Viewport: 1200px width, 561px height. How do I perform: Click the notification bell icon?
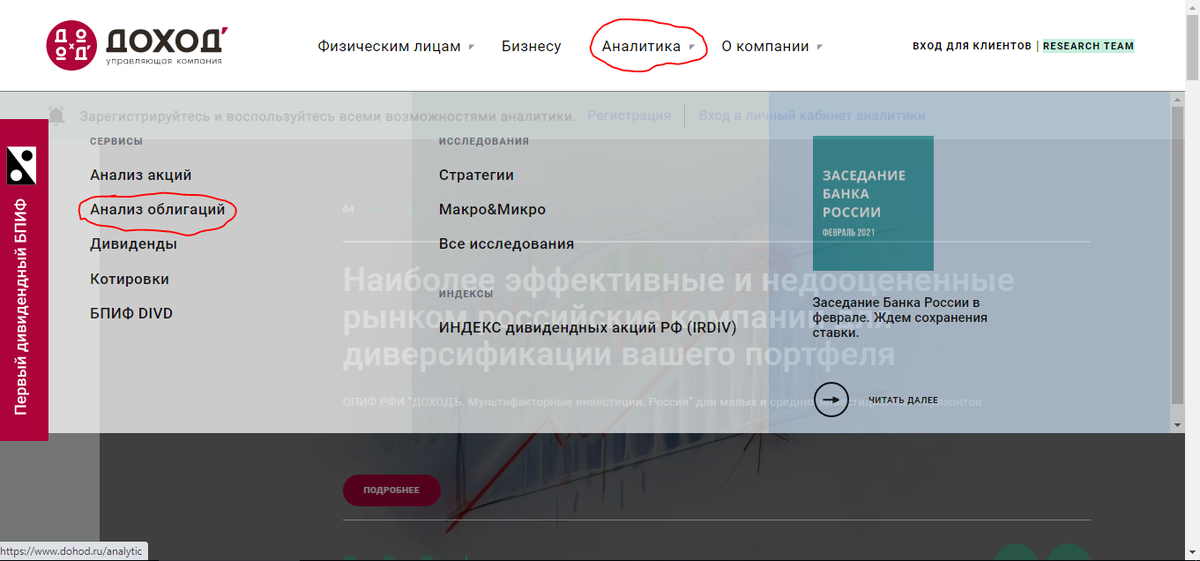coord(57,116)
